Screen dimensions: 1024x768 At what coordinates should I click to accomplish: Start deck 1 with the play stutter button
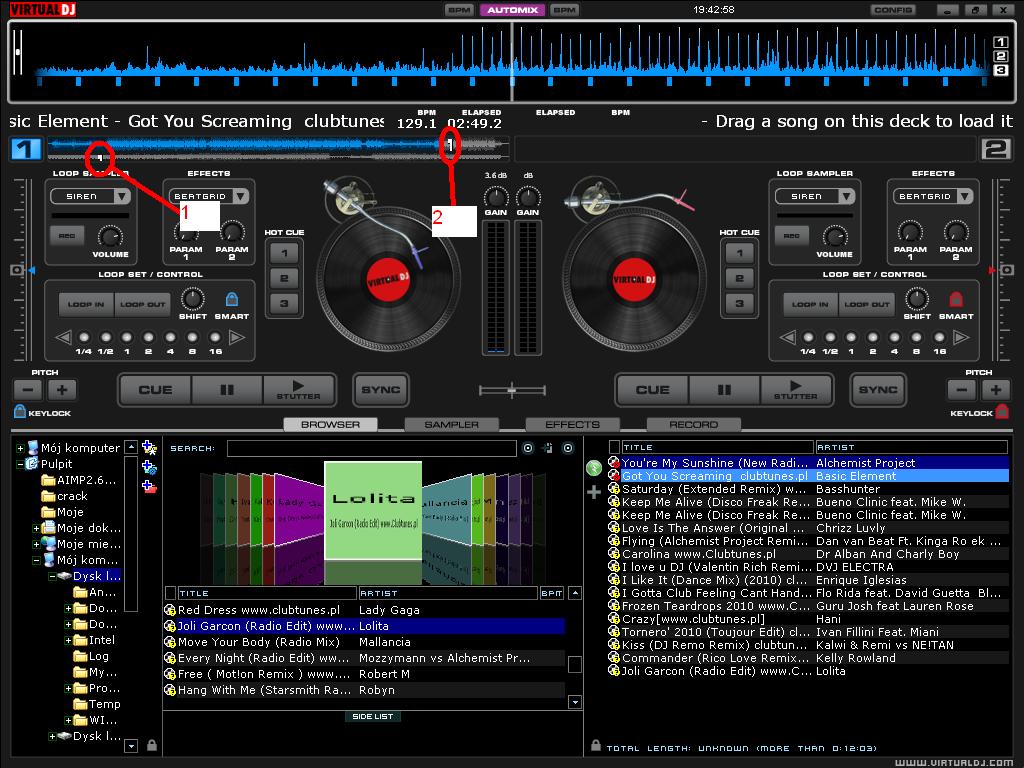coord(298,390)
